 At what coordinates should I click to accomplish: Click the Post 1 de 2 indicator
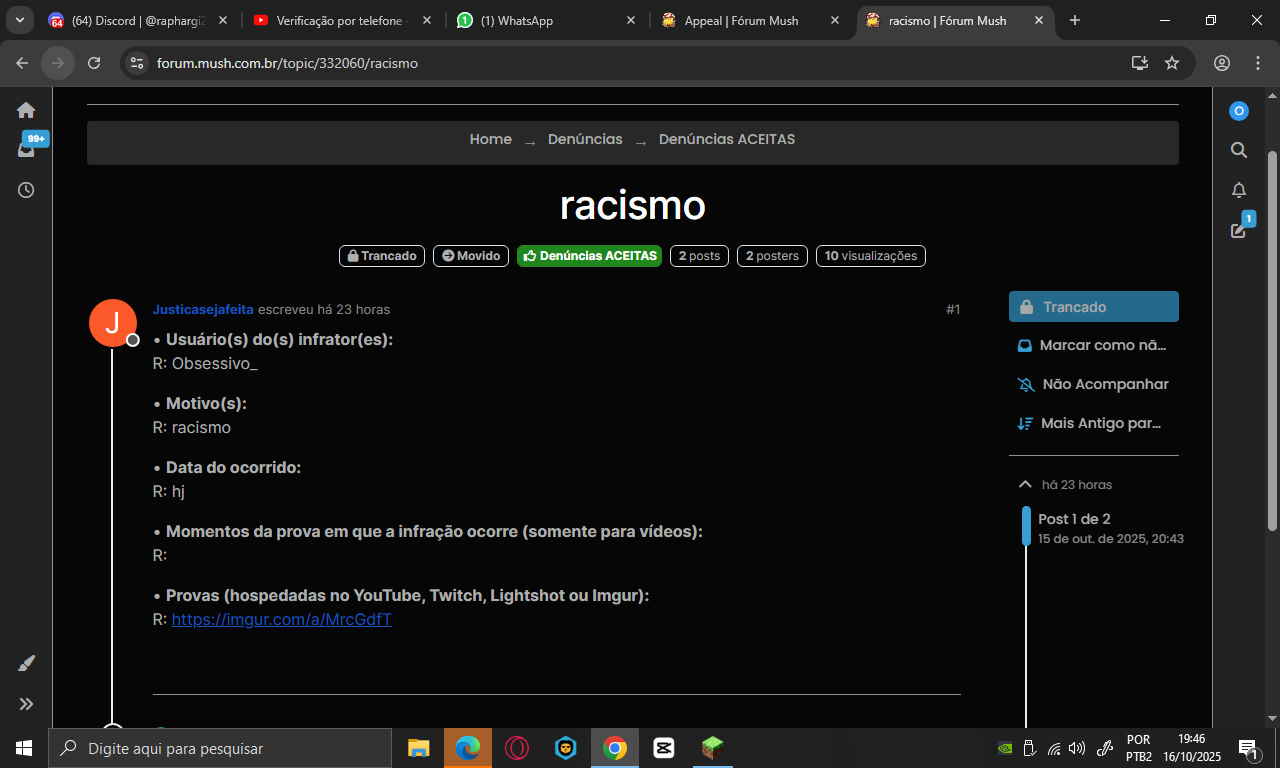tap(1074, 519)
